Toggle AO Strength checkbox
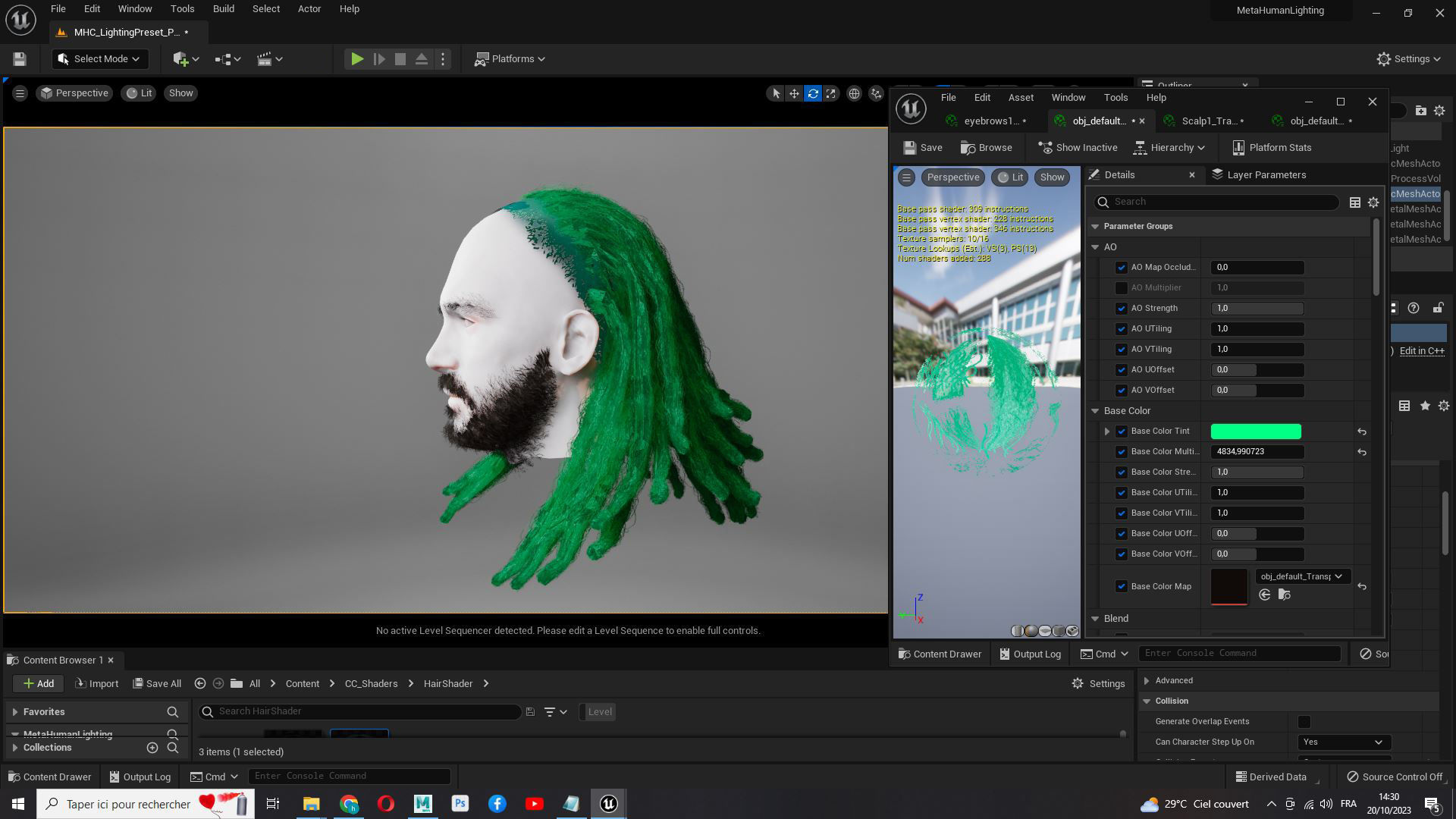 pyautogui.click(x=1122, y=309)
